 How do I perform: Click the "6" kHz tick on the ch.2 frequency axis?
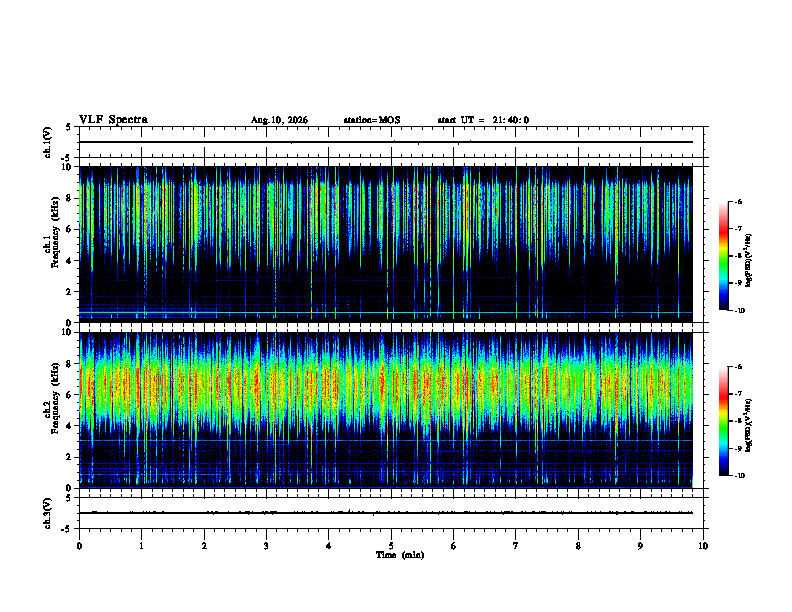coord(70,394)
